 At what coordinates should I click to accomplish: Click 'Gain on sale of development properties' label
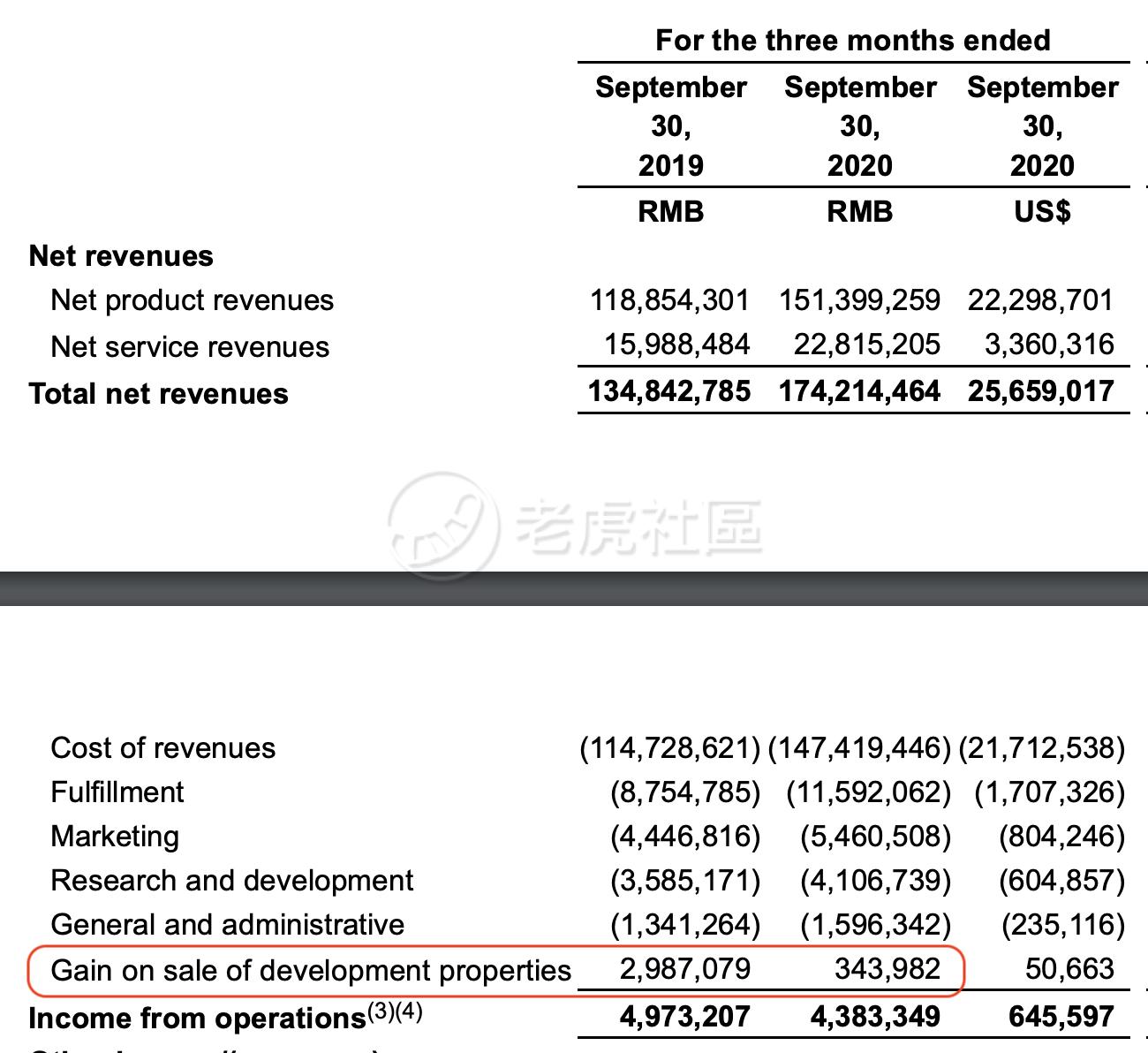[312, 971]
